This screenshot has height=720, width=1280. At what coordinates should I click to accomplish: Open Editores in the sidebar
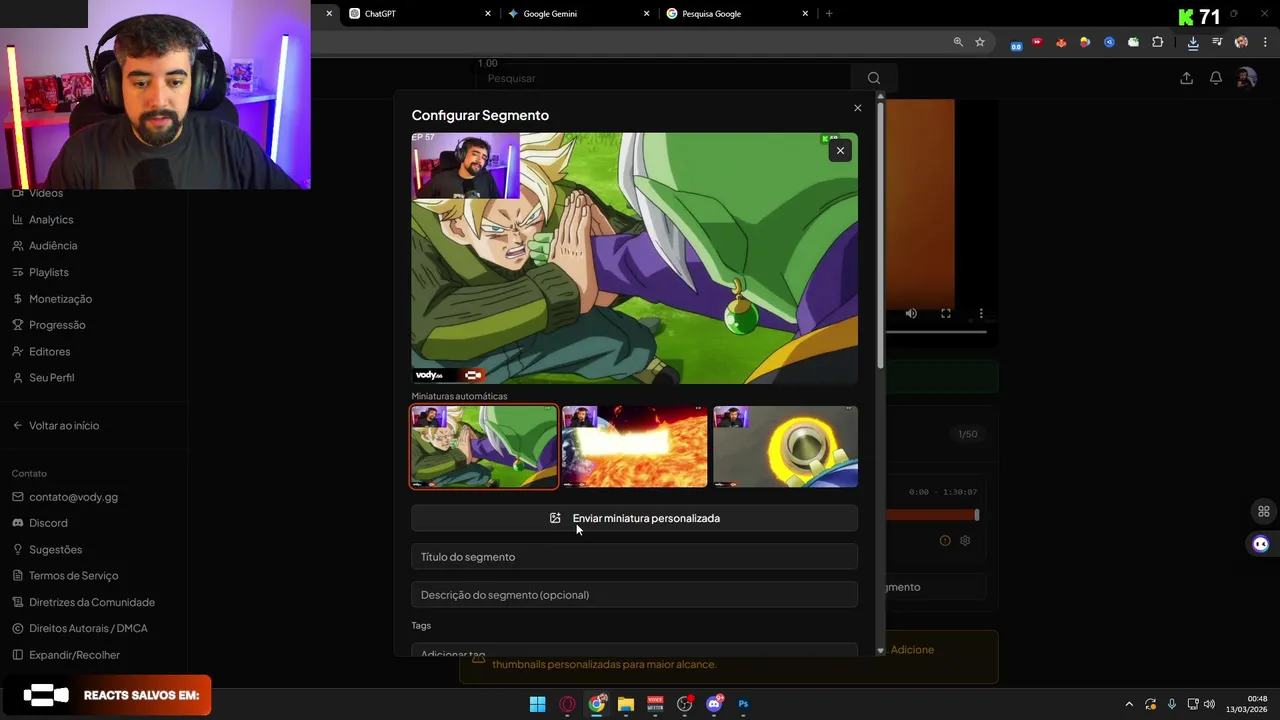click(50, 352)
